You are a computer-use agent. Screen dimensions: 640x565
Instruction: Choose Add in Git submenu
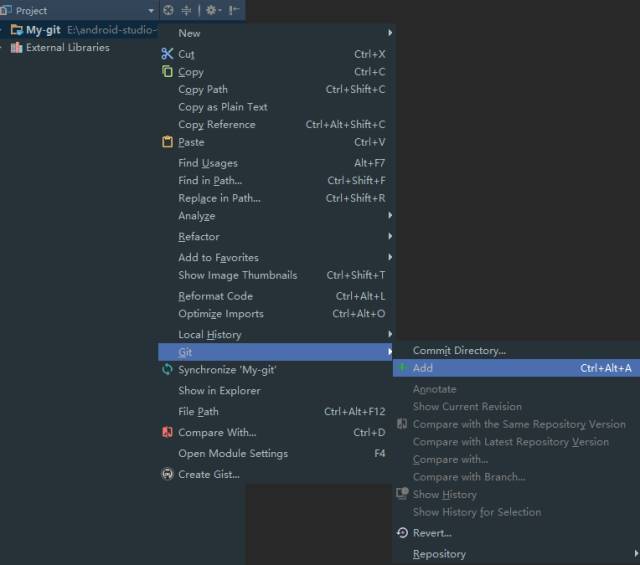click(x=516, y=368)
